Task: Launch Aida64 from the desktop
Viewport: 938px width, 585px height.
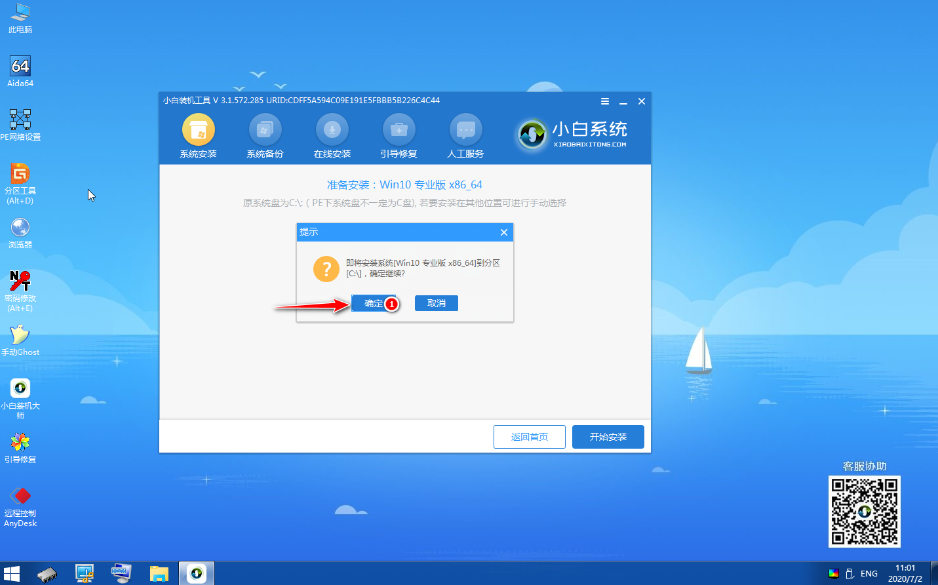Action: click(20, 71)
